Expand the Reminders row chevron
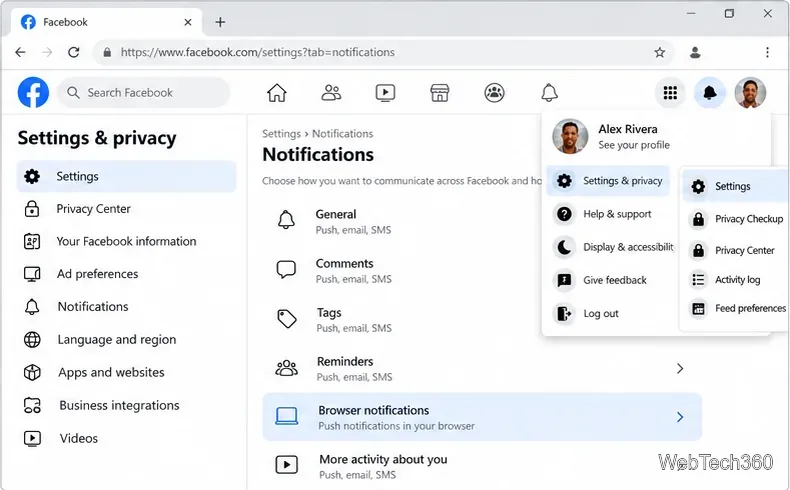 pos(680,369)
